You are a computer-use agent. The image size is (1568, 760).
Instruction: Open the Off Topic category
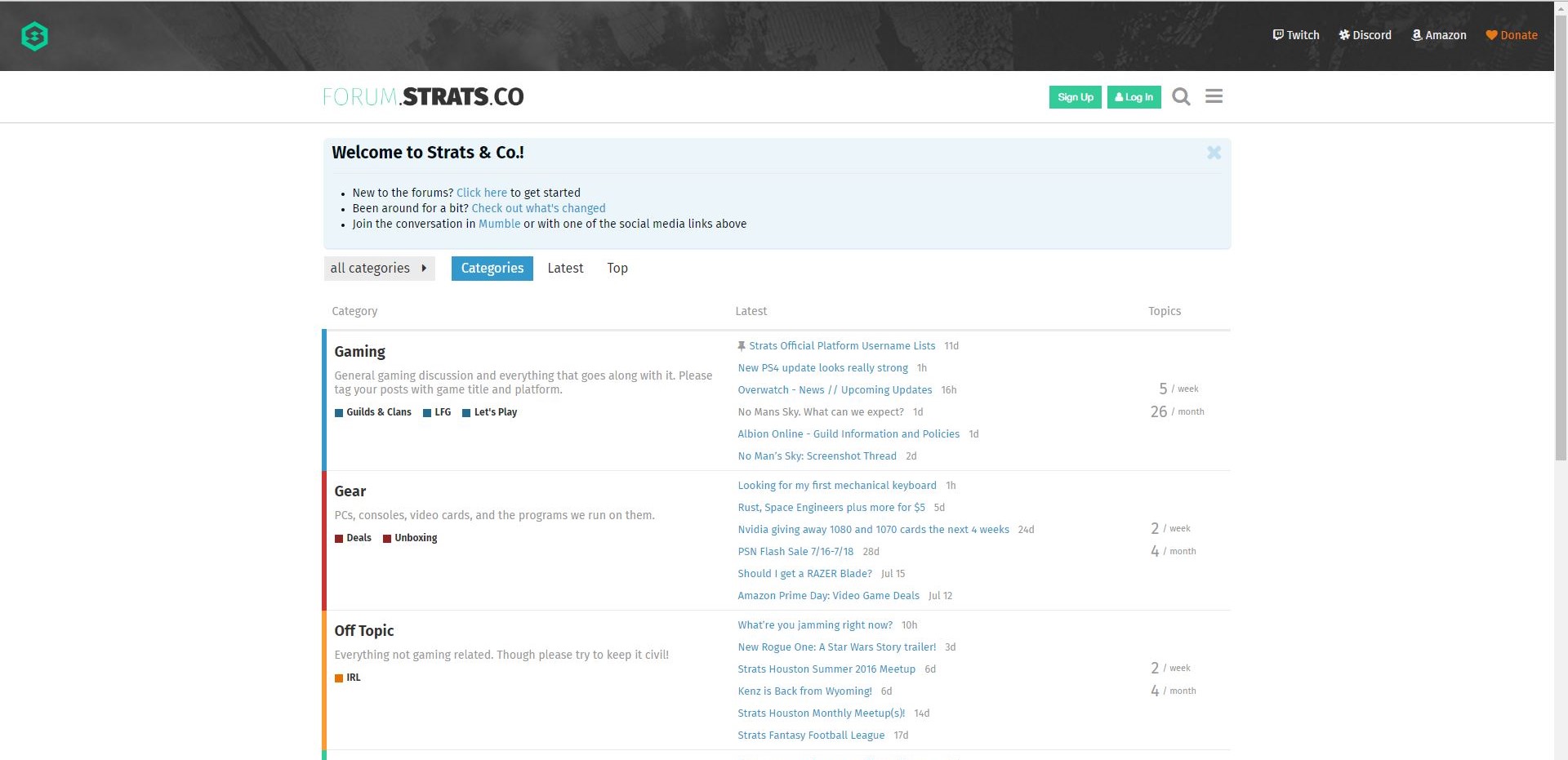pos(363,631)
